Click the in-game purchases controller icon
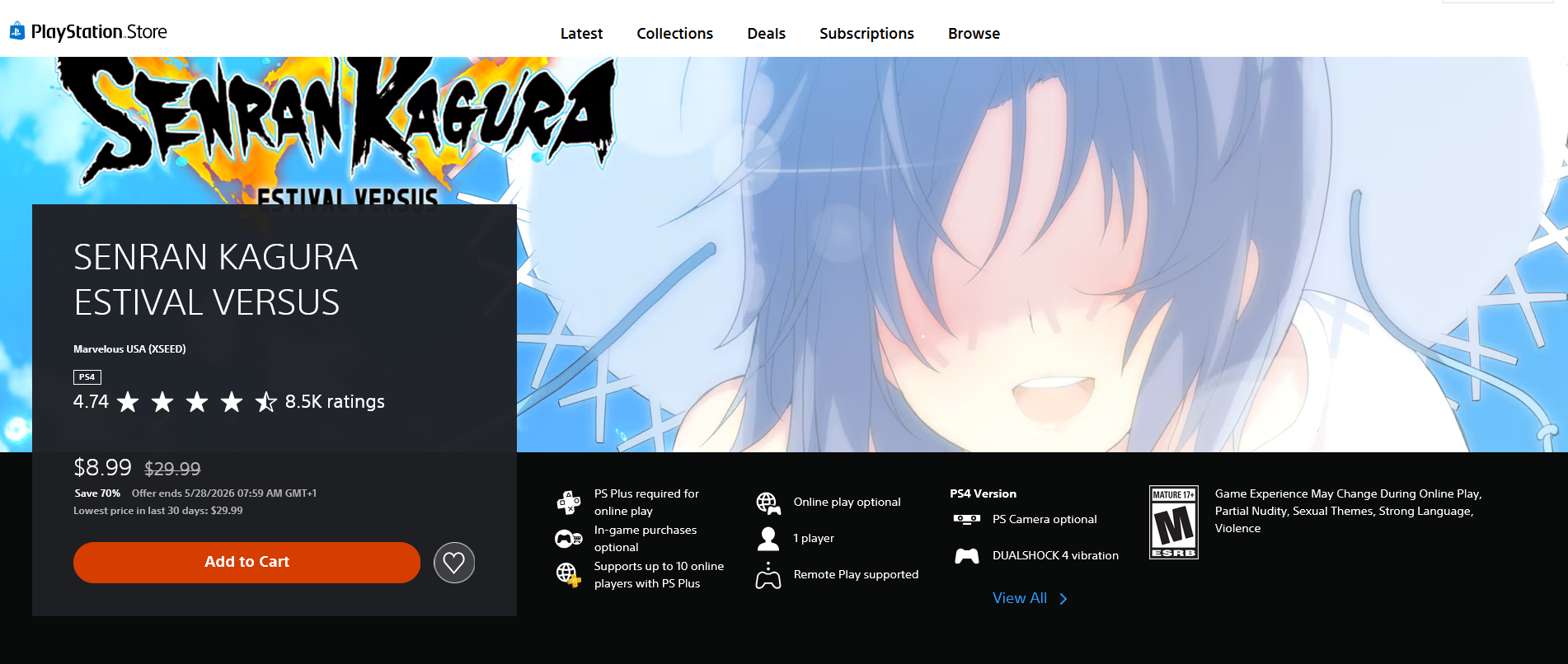This screenshot has height=664, width=1568. pos(569,539)
